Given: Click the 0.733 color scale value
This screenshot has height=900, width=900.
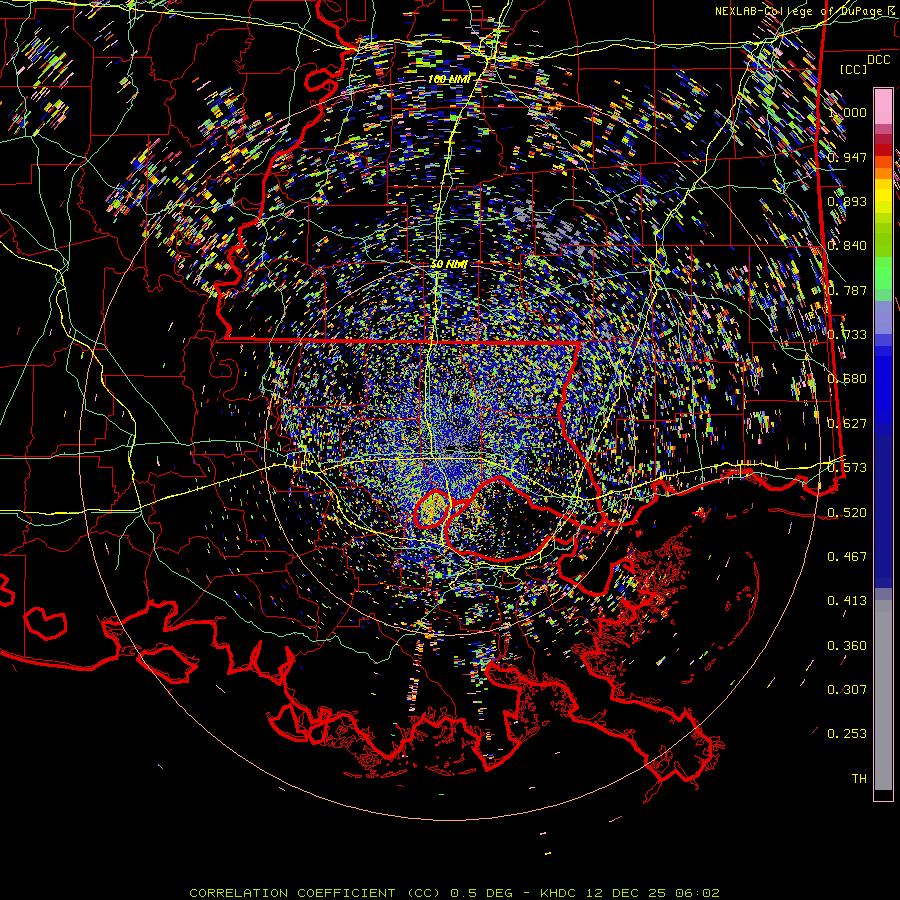Looking at the screenshot, I should 847,335.
